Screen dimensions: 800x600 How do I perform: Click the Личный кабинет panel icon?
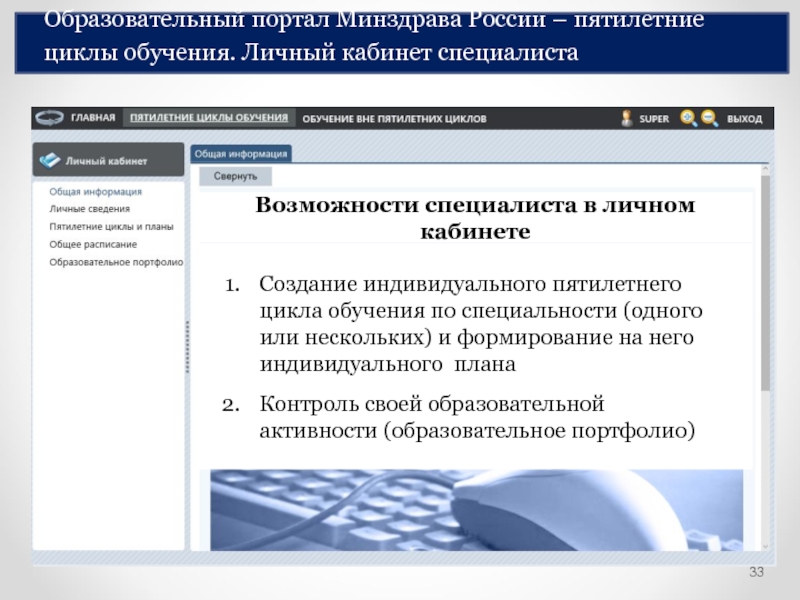pos(50,160)
